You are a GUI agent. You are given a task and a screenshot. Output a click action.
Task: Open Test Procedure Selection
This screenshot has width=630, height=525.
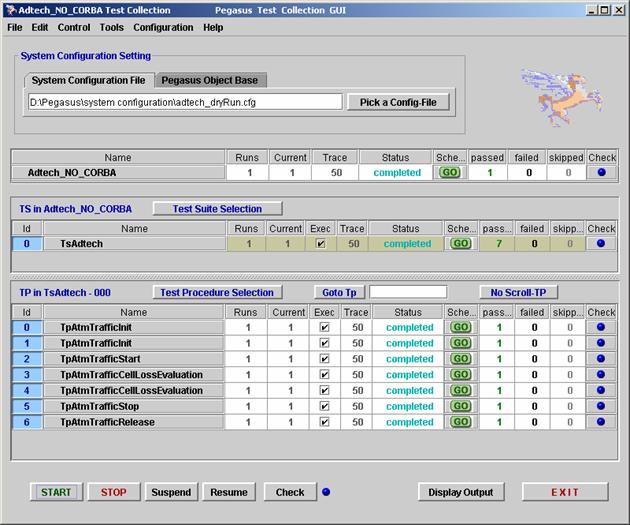(217, 292)
